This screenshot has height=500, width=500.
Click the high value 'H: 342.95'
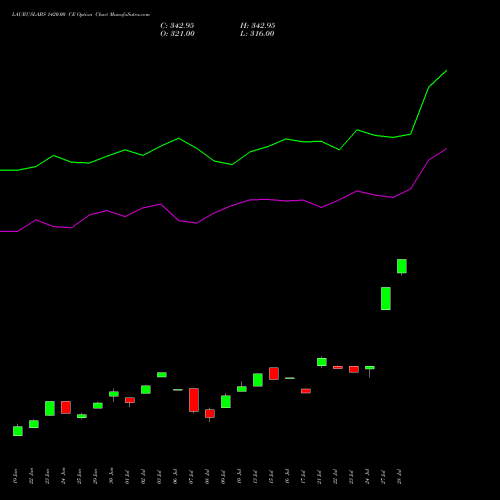pos(258,26)
